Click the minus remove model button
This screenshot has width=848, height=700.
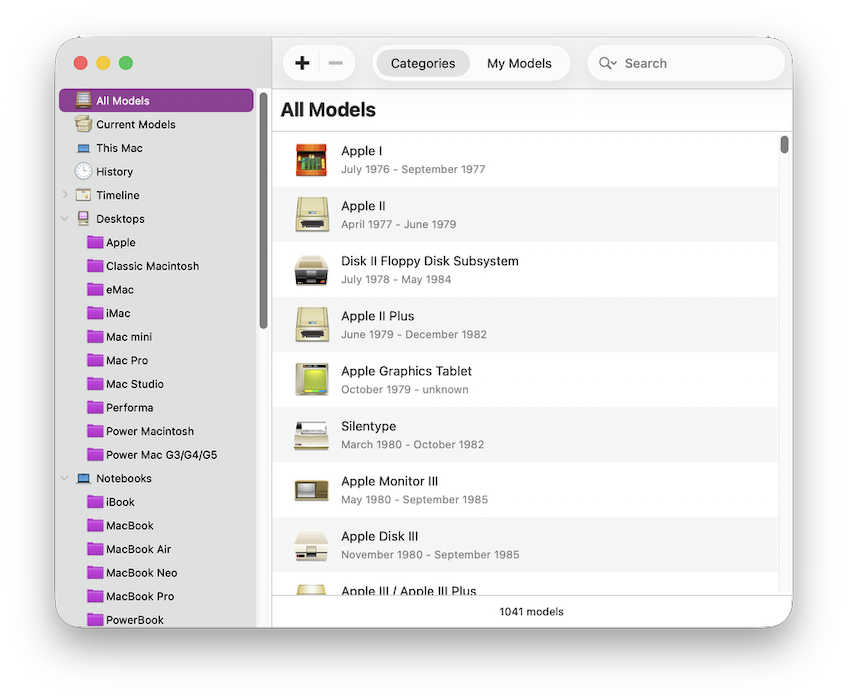335,63
